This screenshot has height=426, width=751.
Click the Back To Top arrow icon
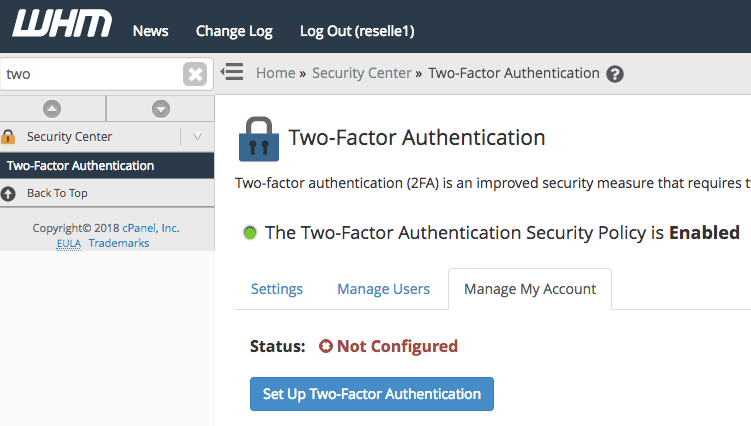(x=8, y=194)
